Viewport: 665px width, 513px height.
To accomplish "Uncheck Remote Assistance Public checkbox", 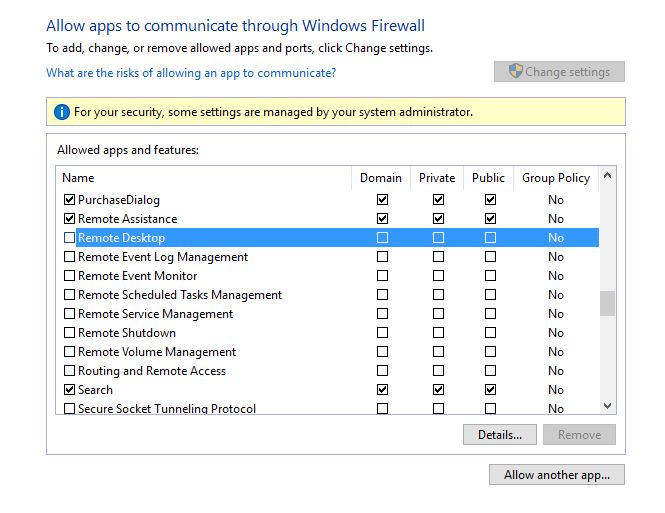I will coord(490,218).
